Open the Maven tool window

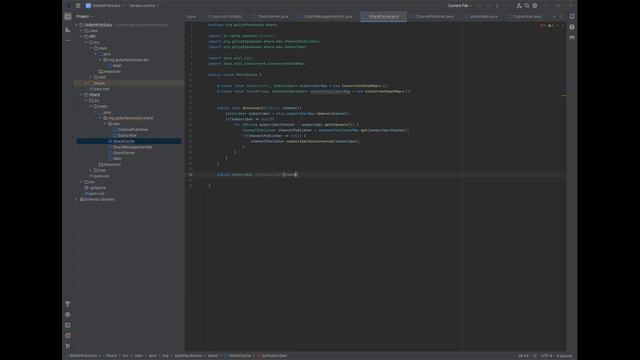[x=572, y=37]
